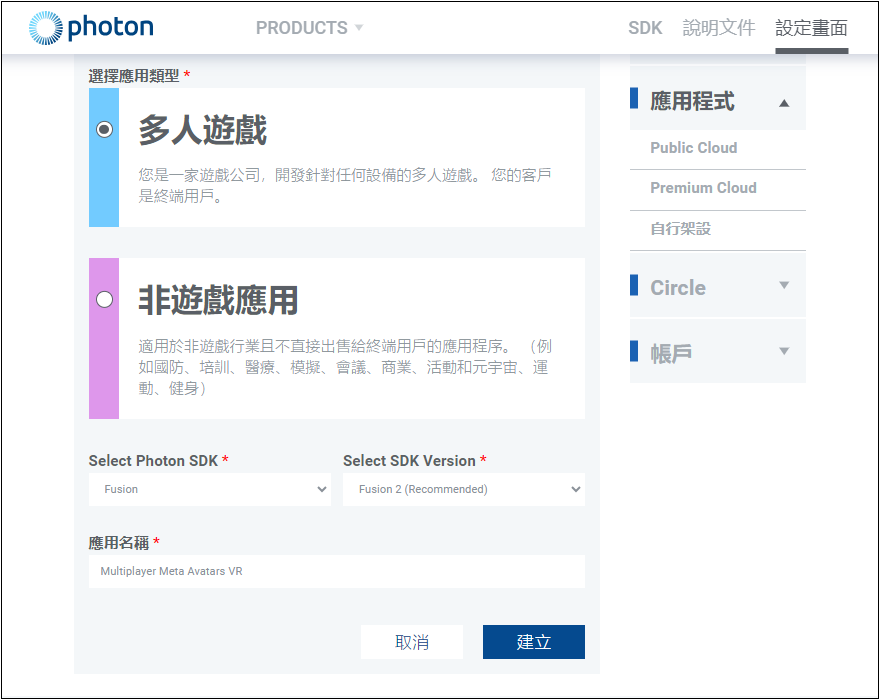Click the 多人遊戲 card heading
Image resolution: width=880 pixels, height=700 pixels.
203,130
